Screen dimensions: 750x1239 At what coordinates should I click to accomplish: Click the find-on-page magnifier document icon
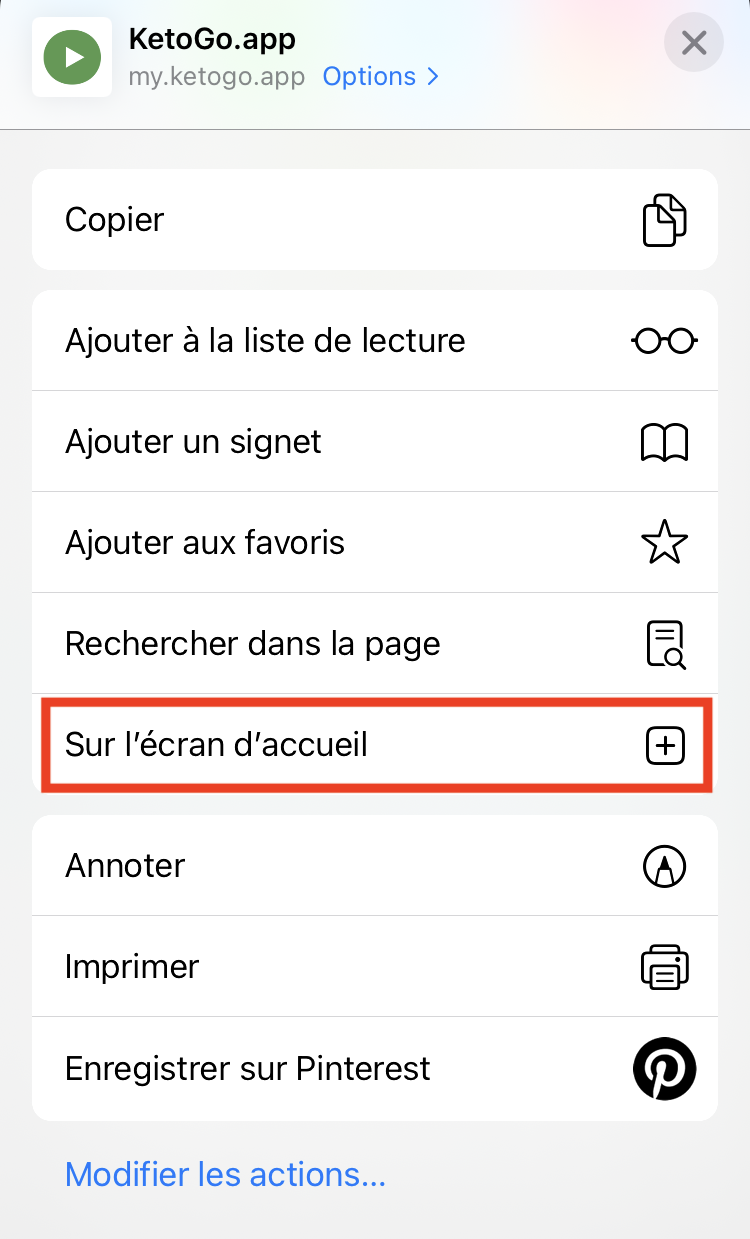[x=664, y=644]
